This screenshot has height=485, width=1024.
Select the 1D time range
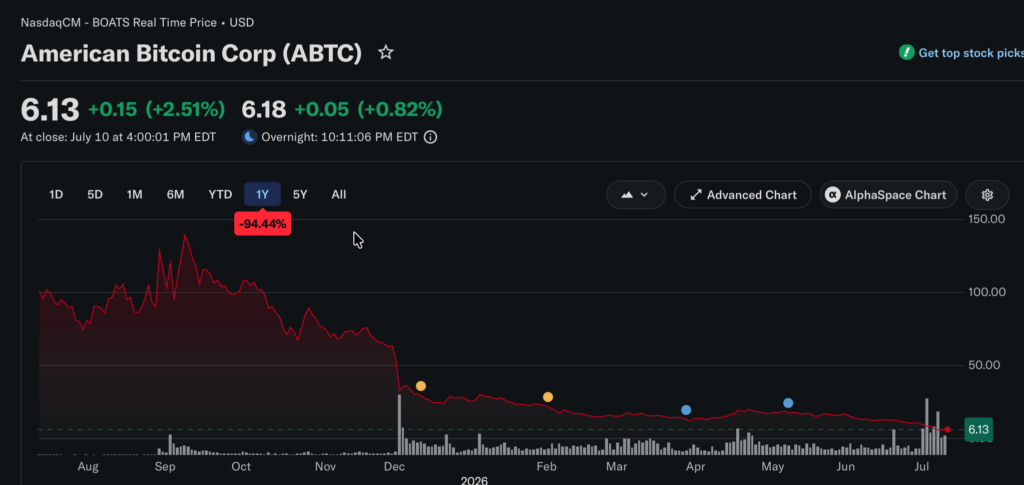(x=56, y=195)
